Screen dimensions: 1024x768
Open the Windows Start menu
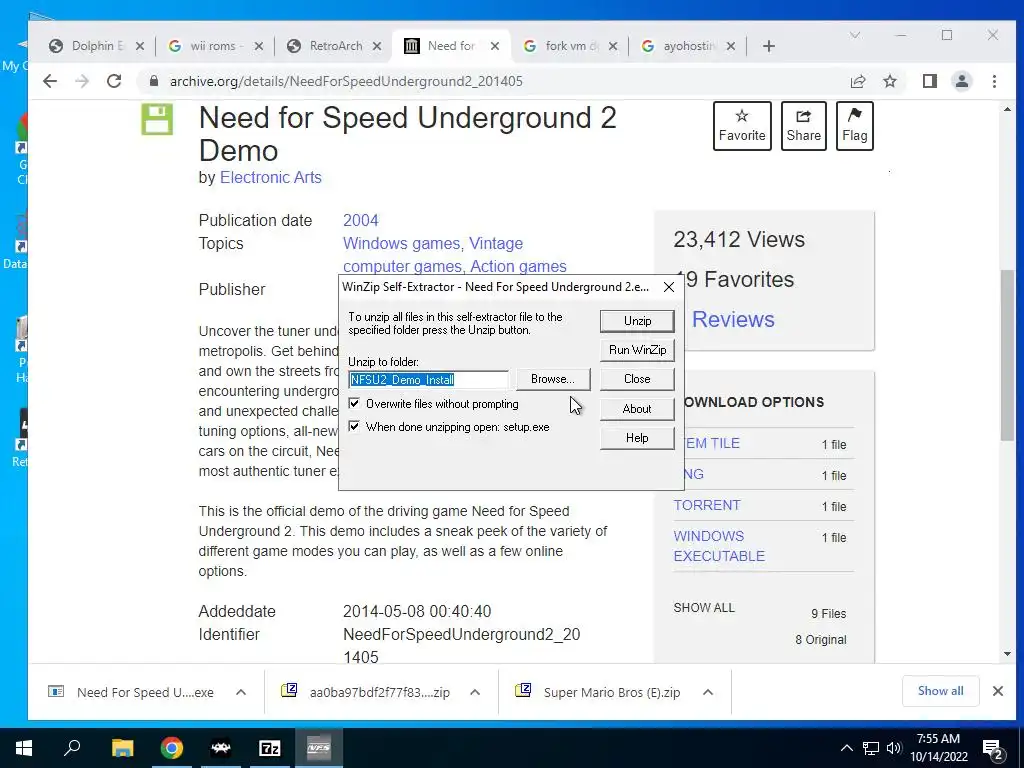pos(24,748)
